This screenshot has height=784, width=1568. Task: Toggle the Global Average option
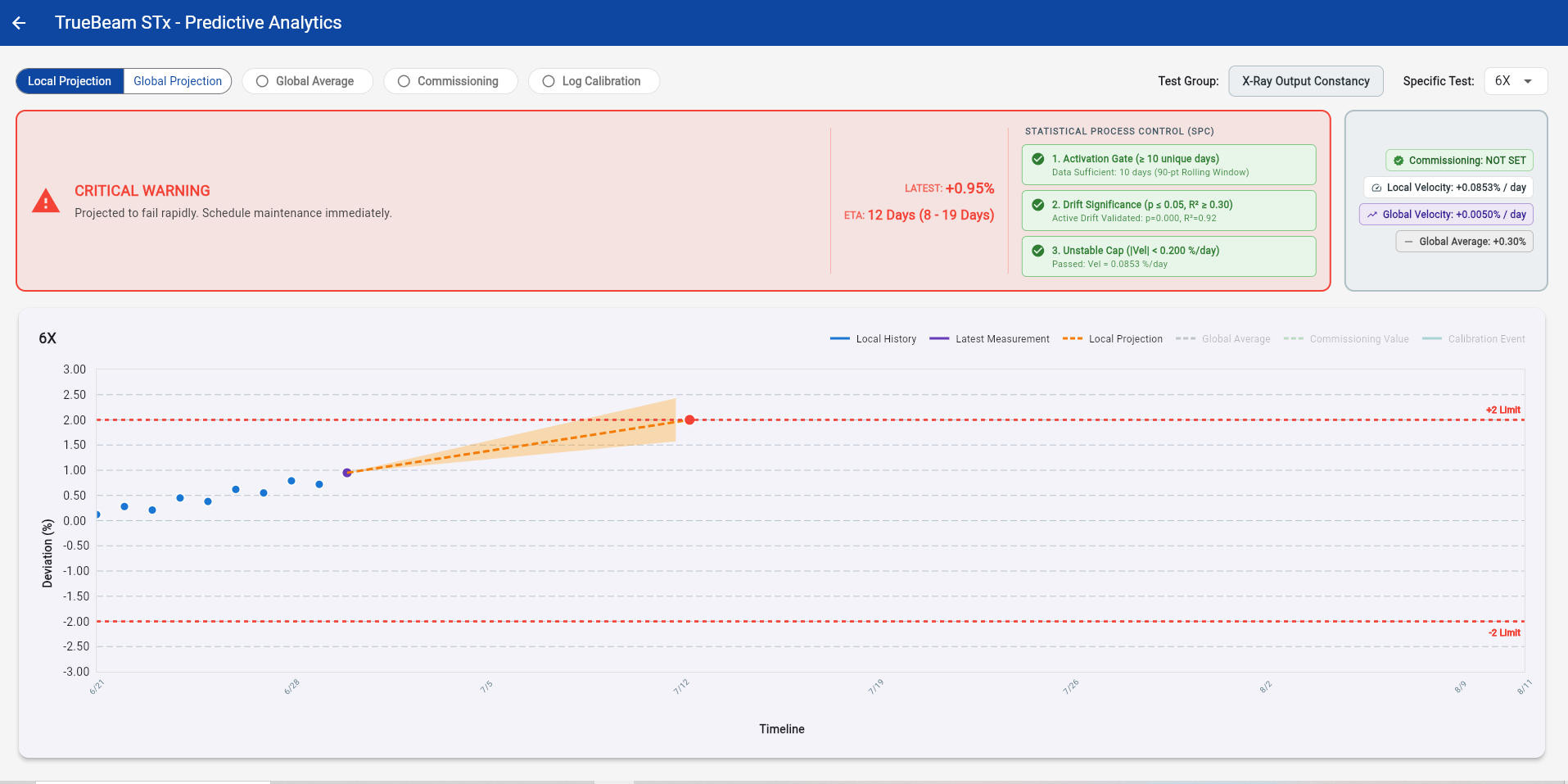(307, 81)
